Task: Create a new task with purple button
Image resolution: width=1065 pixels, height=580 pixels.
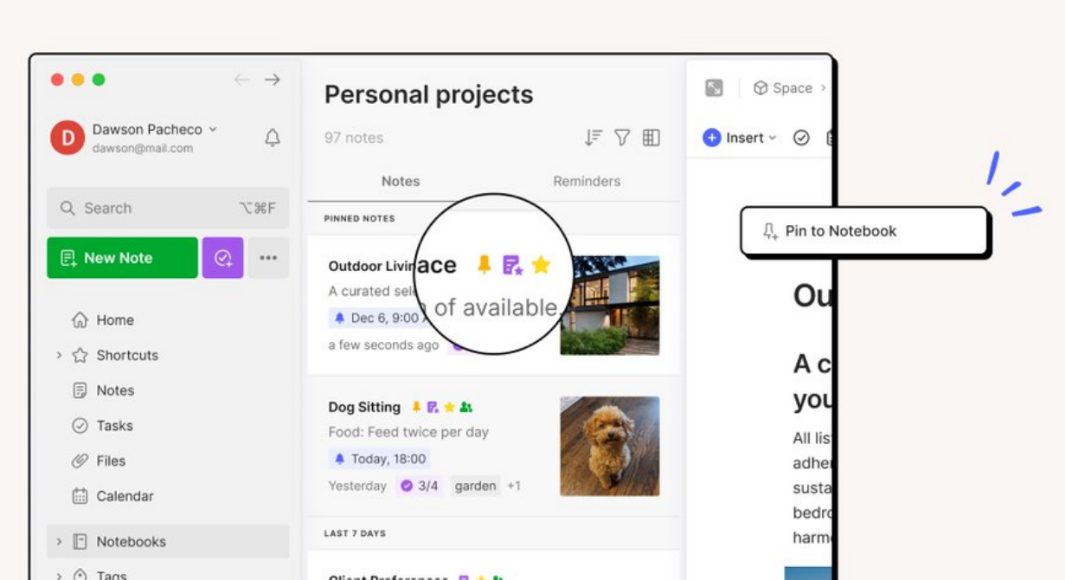Action: coord(223,258)
